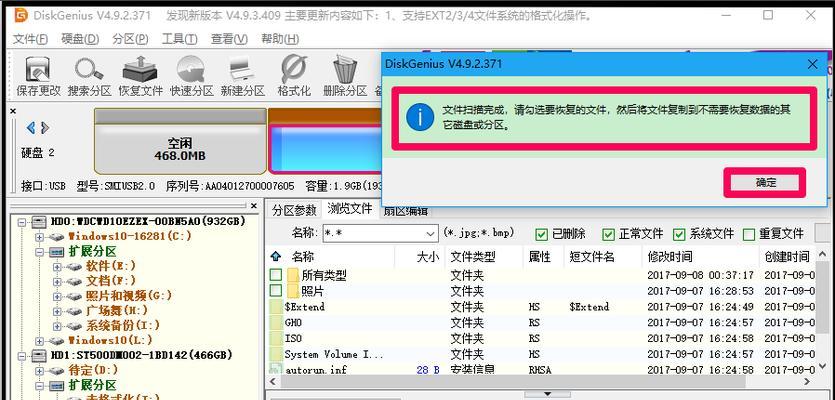Switch to the 分区参数 tab
This screenshot has height=400, width=835.
(x=294, y=210)
